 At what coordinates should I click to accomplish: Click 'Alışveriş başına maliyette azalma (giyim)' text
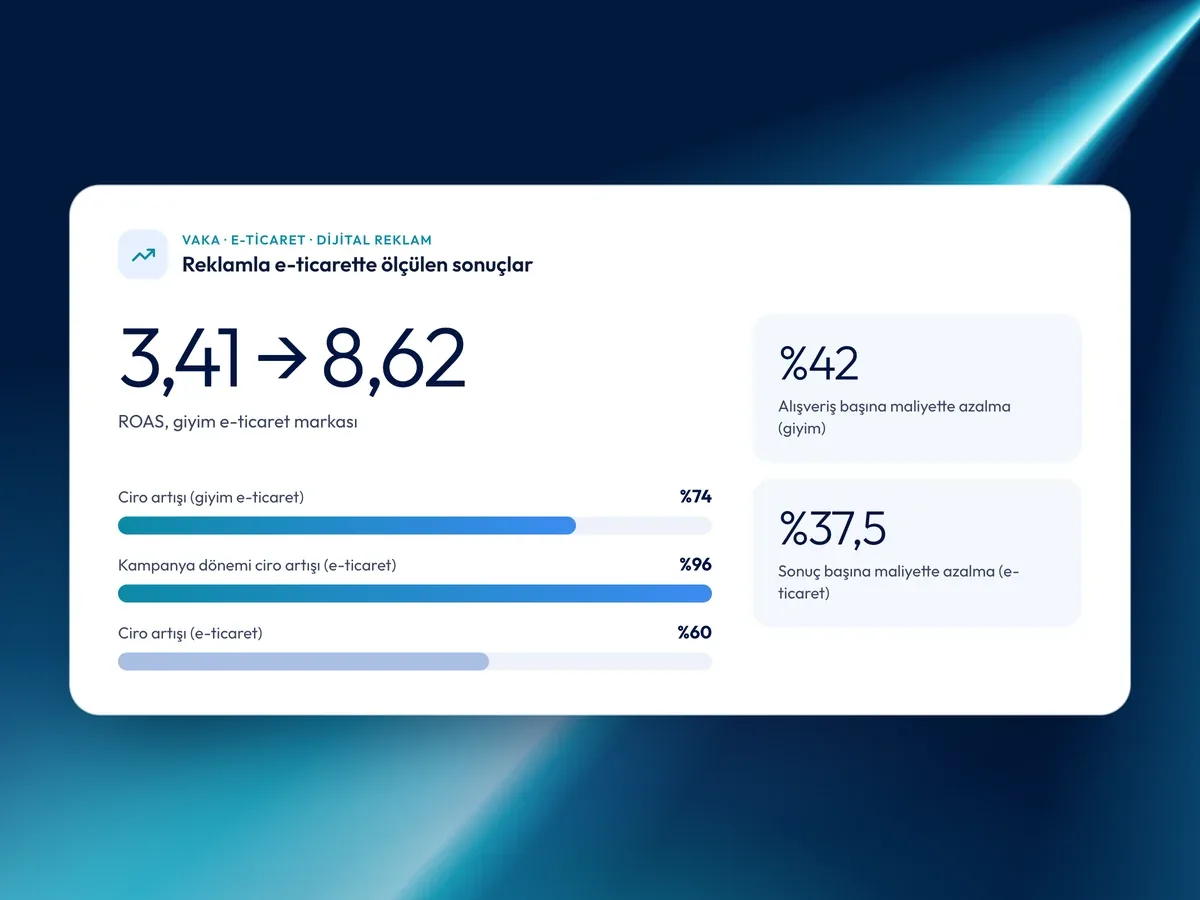pyautogui.click(x=894, y=417)
